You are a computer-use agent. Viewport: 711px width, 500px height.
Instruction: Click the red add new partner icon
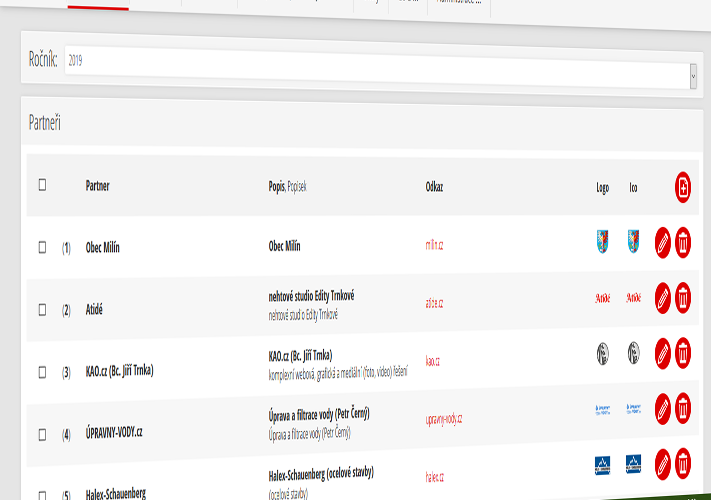tap(683, 187)
